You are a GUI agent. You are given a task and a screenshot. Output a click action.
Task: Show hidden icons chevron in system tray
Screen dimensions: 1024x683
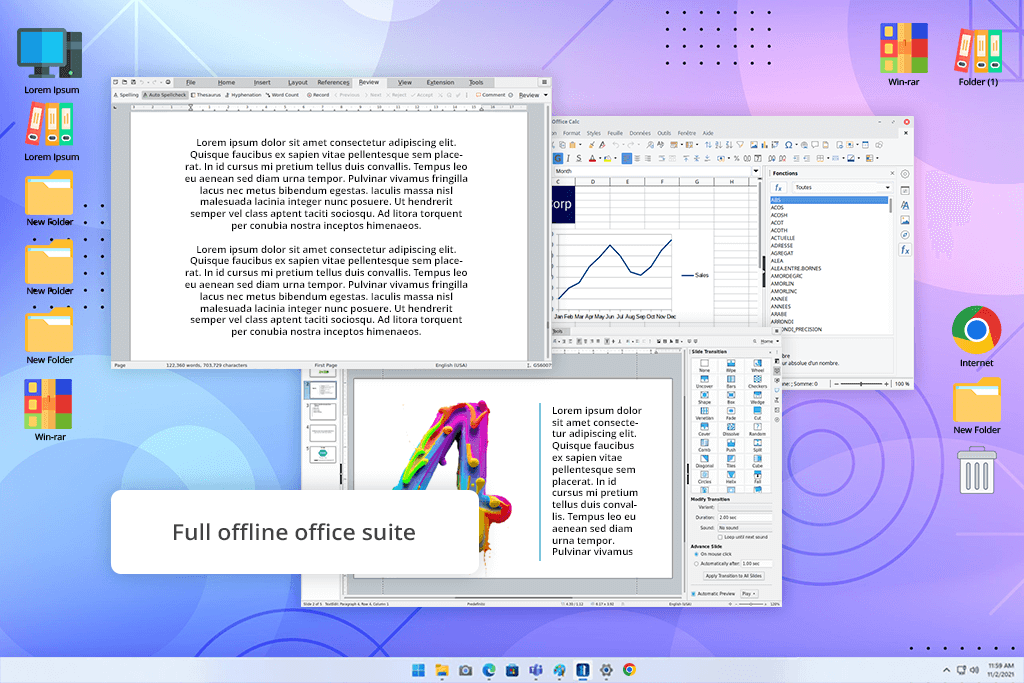pyautogui.click(x=946, y=670)
